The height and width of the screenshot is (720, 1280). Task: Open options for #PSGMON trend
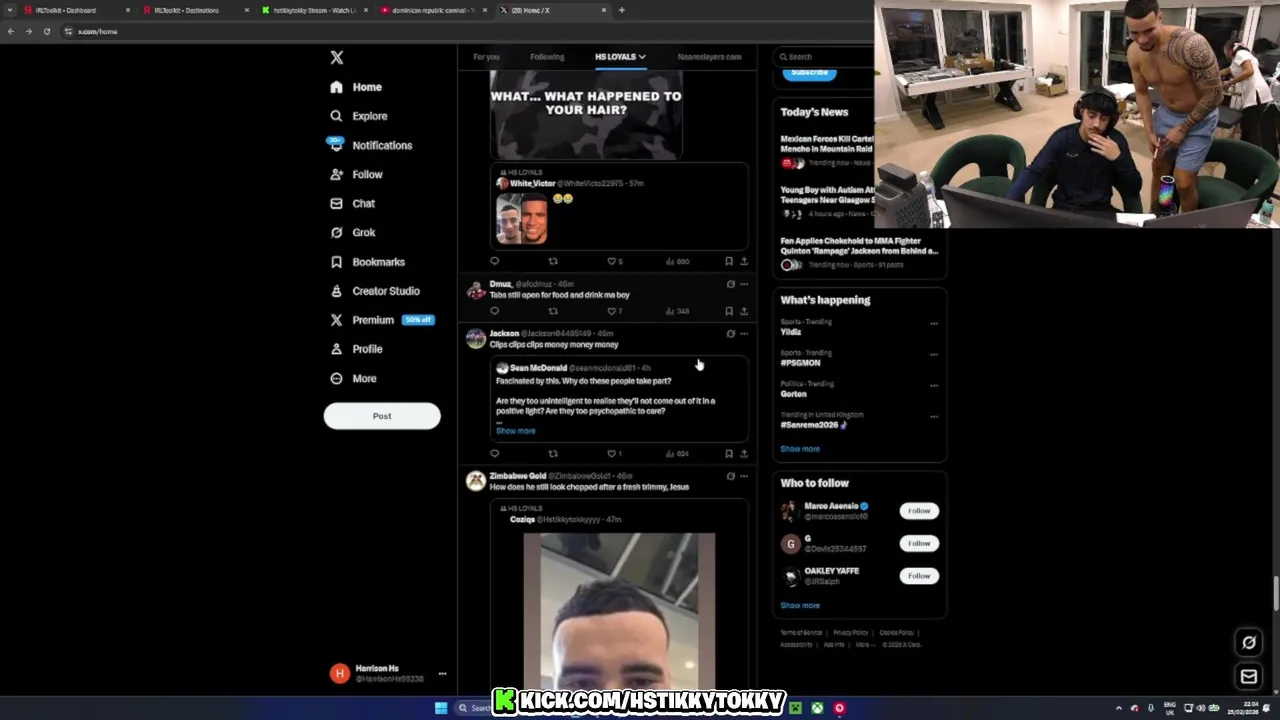(934, 354)
